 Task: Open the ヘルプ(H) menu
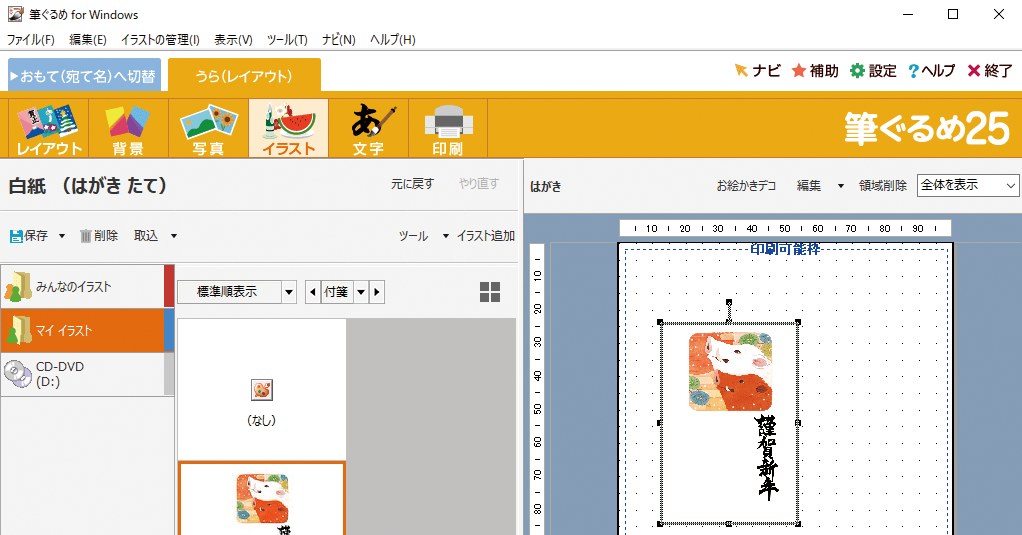[393, 40]
